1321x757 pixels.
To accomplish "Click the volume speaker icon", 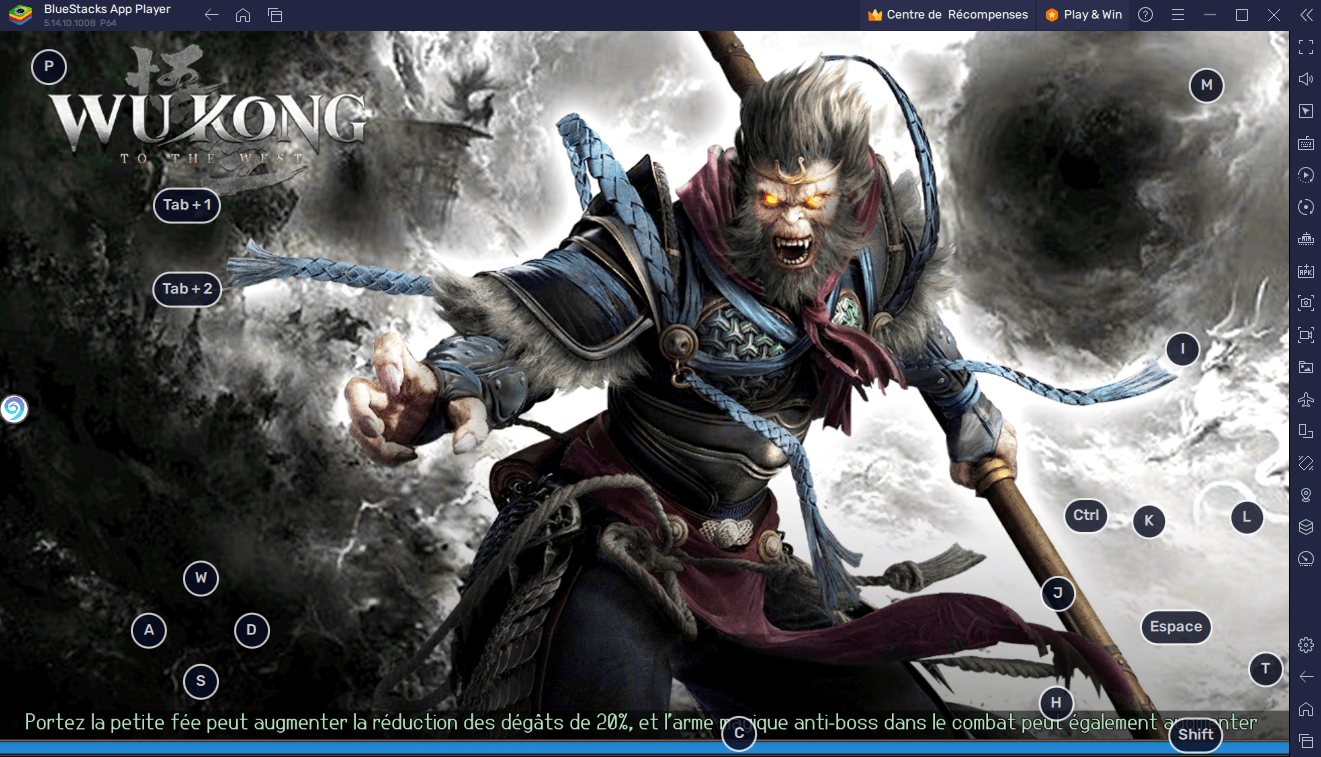I will pyautogui.click(x=1305, y=79).
